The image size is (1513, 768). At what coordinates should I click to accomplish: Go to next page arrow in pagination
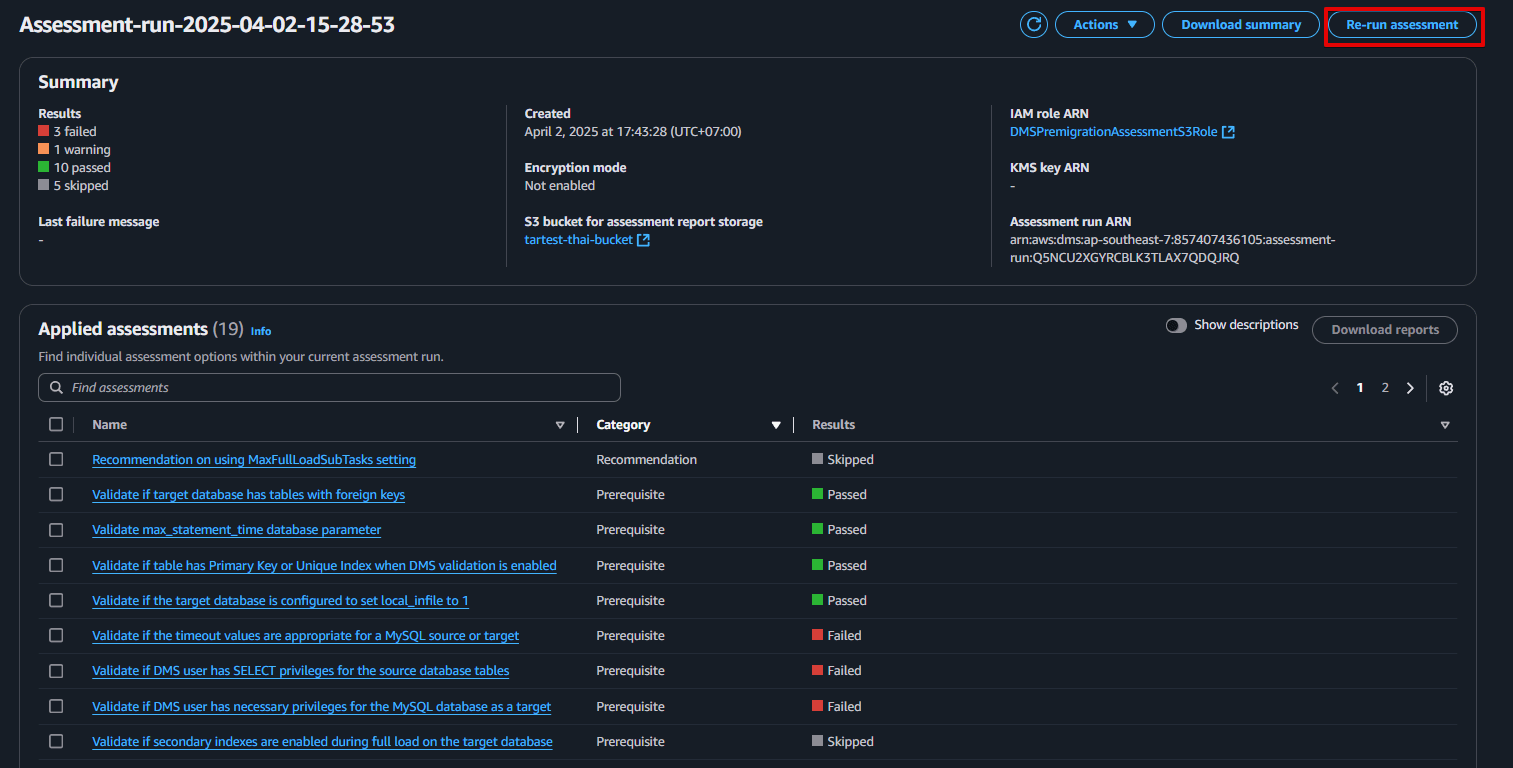coord(1410,388)
